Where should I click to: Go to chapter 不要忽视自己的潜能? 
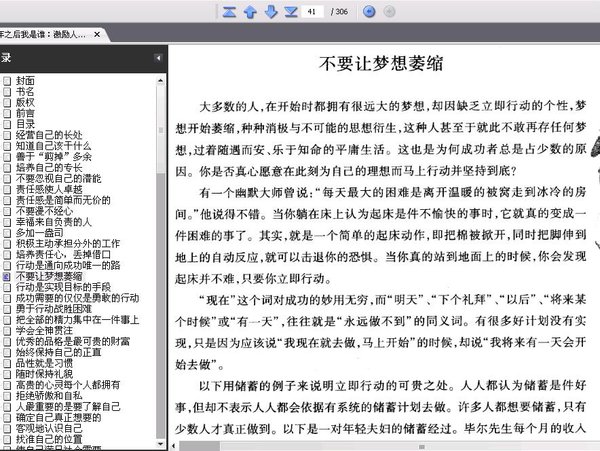tap(59, 178)
